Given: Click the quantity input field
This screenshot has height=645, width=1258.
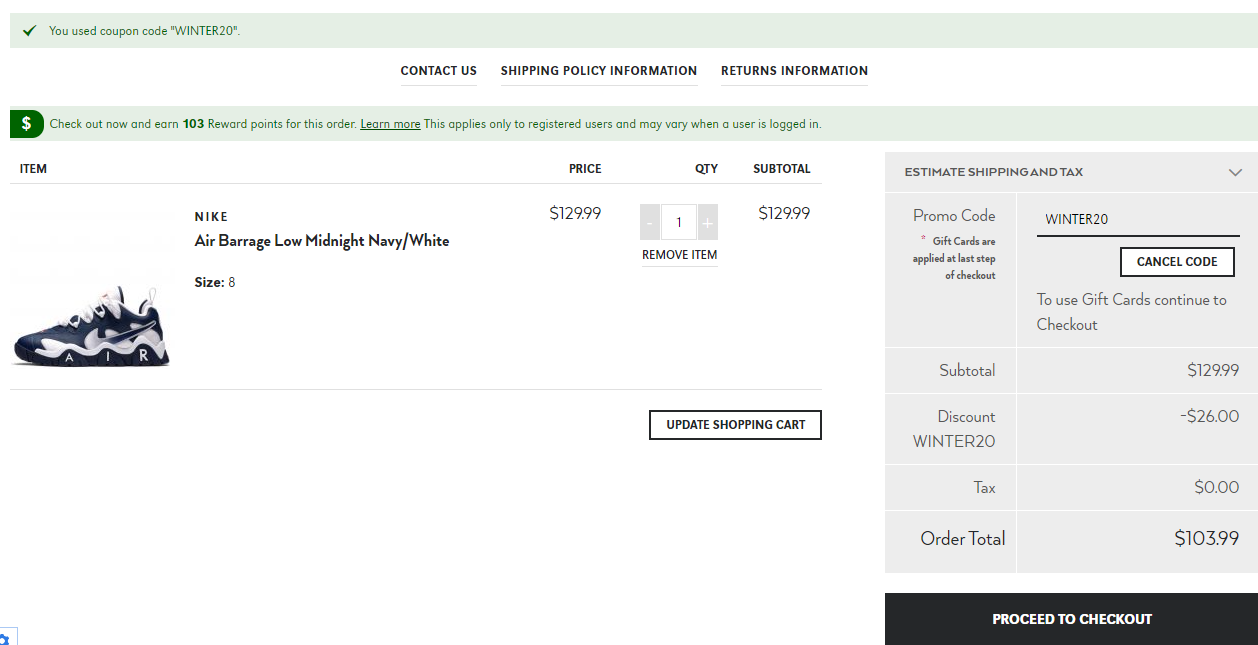Looking at the screenshot, I should 679,222.
